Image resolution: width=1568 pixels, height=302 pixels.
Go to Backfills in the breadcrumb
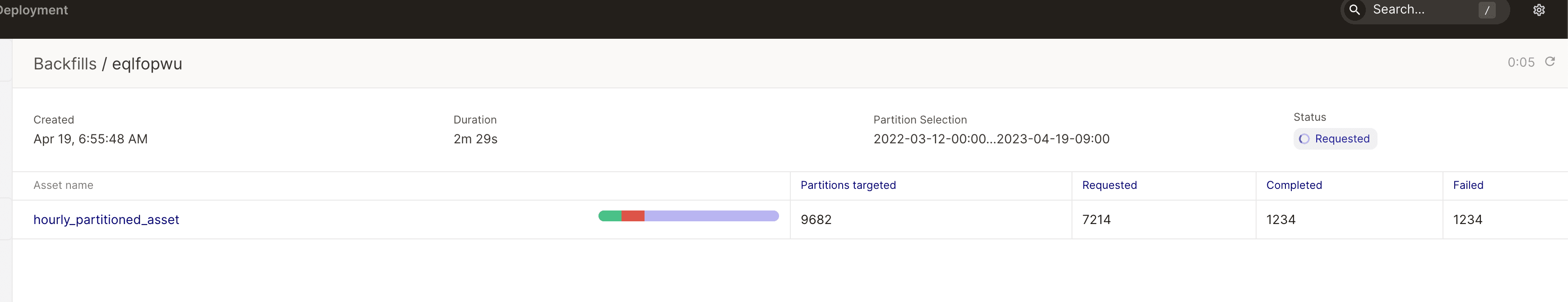coord(65,64)
